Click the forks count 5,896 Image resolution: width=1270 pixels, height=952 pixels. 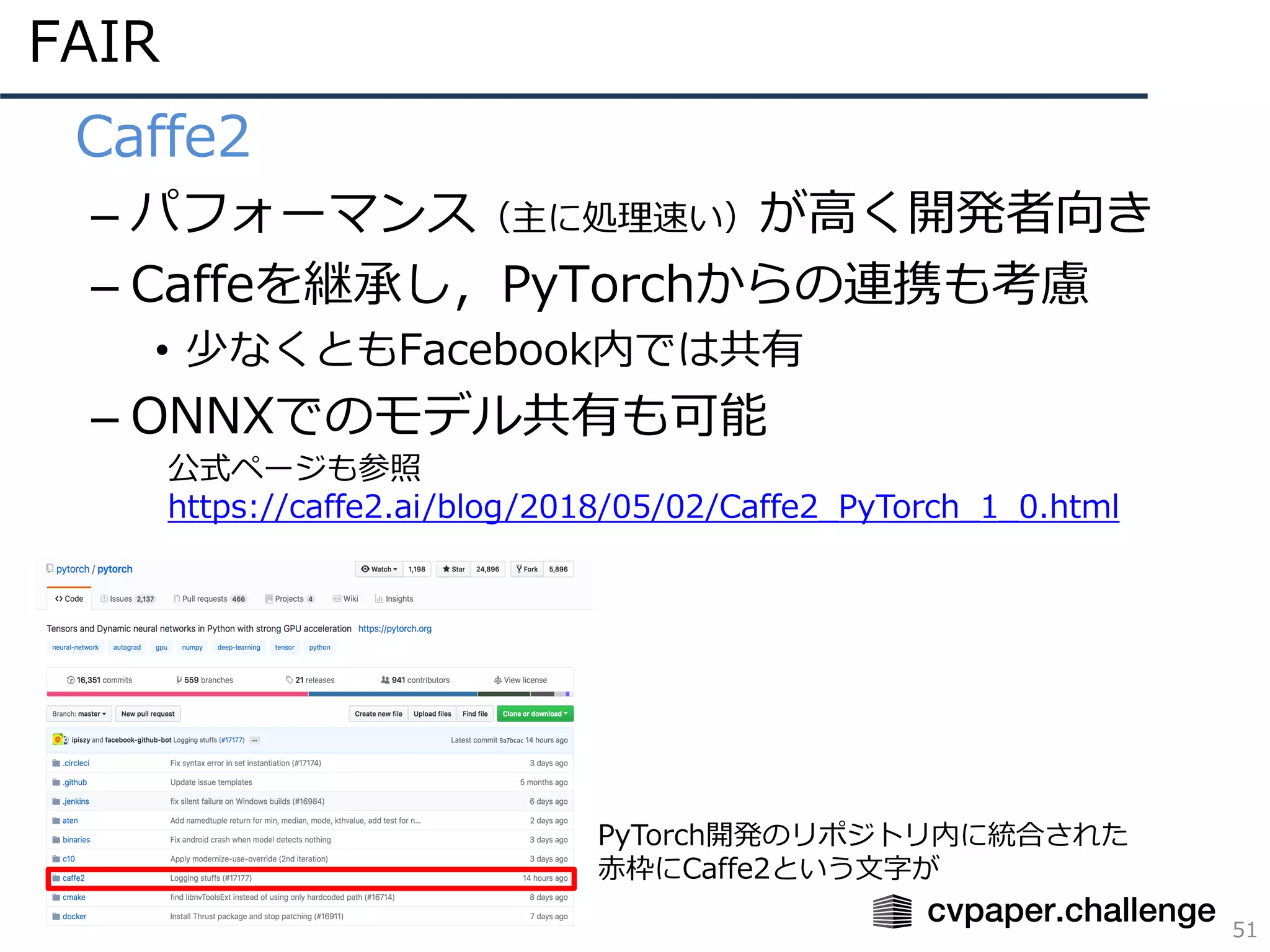point(558,569)
